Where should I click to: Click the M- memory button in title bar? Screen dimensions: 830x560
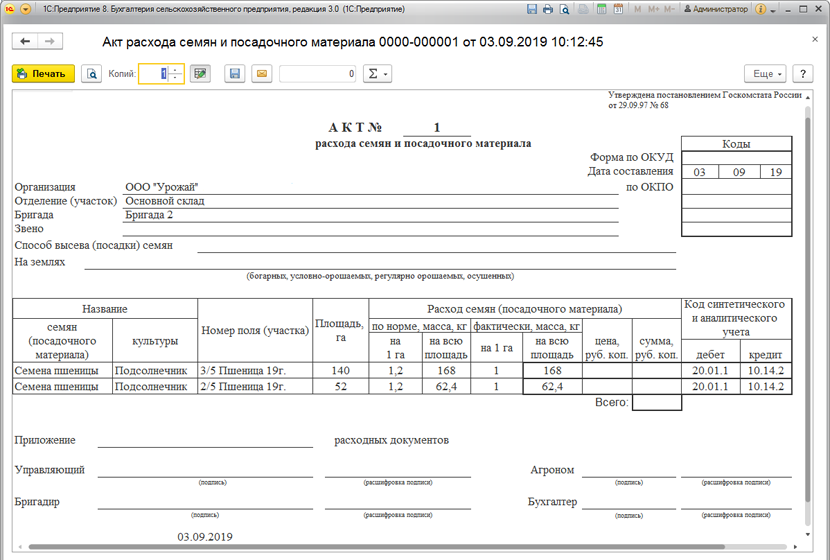coord(669,9)
